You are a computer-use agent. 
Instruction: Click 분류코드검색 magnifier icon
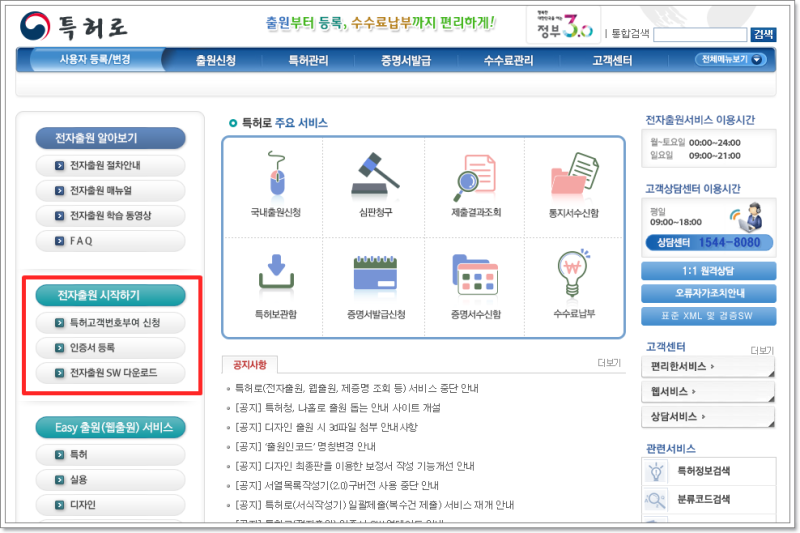pos(656,500)
